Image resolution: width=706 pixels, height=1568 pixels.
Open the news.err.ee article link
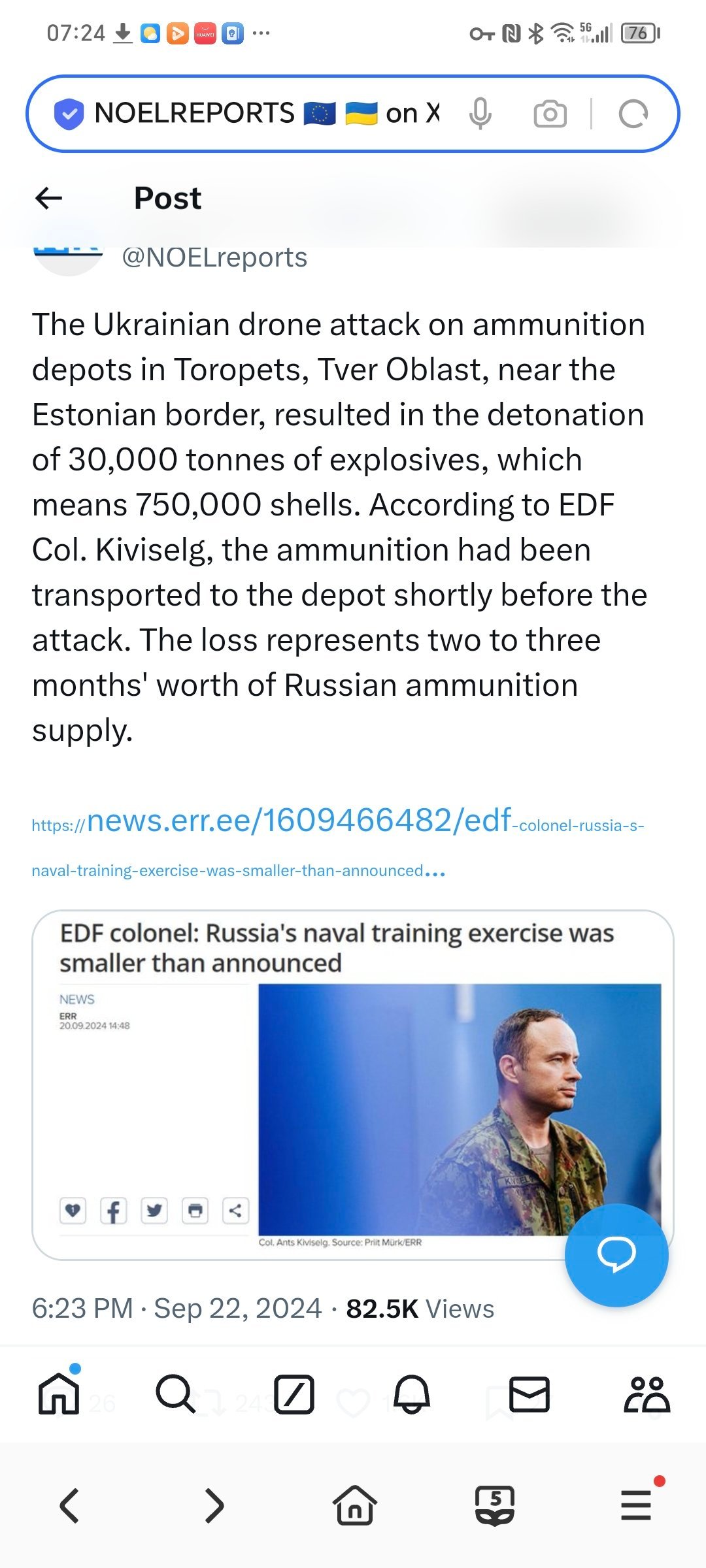(x=298, y=822)
